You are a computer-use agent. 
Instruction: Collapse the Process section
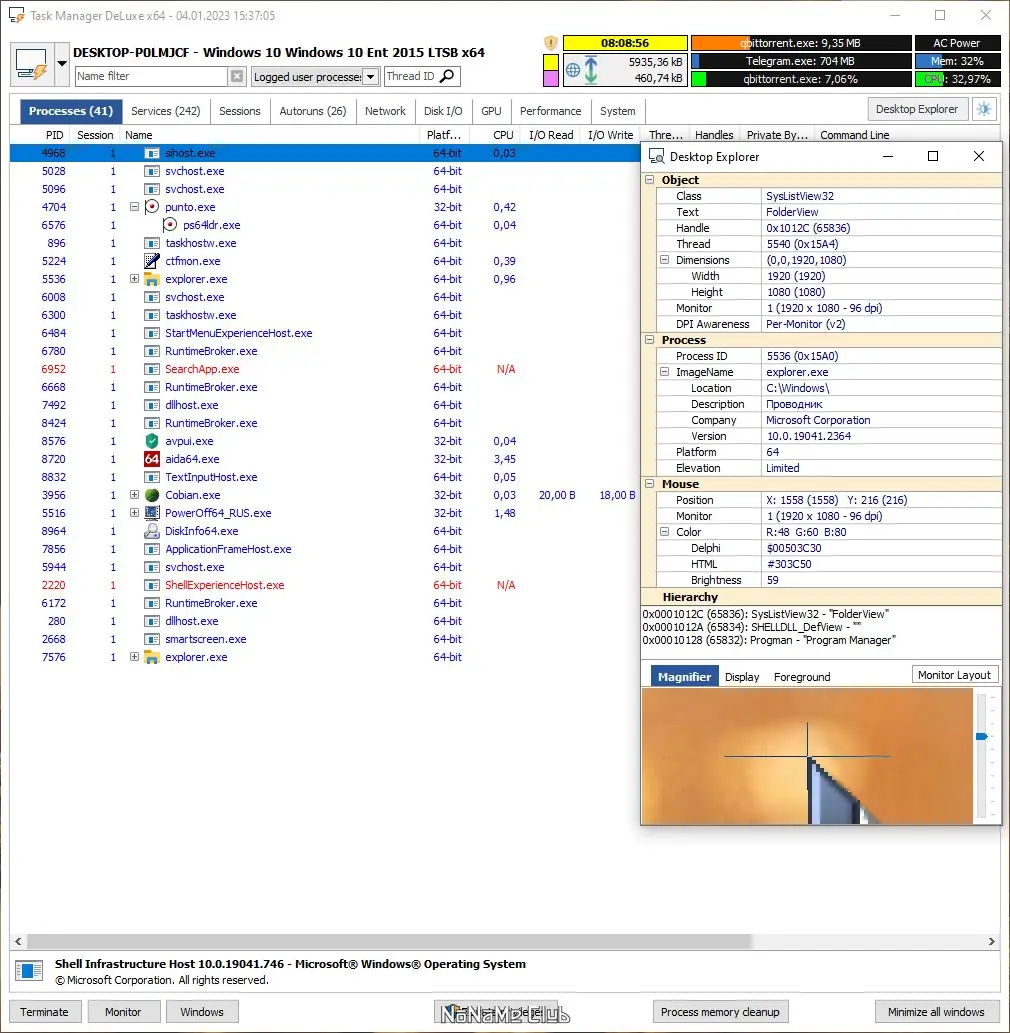[x=650, y=340]
